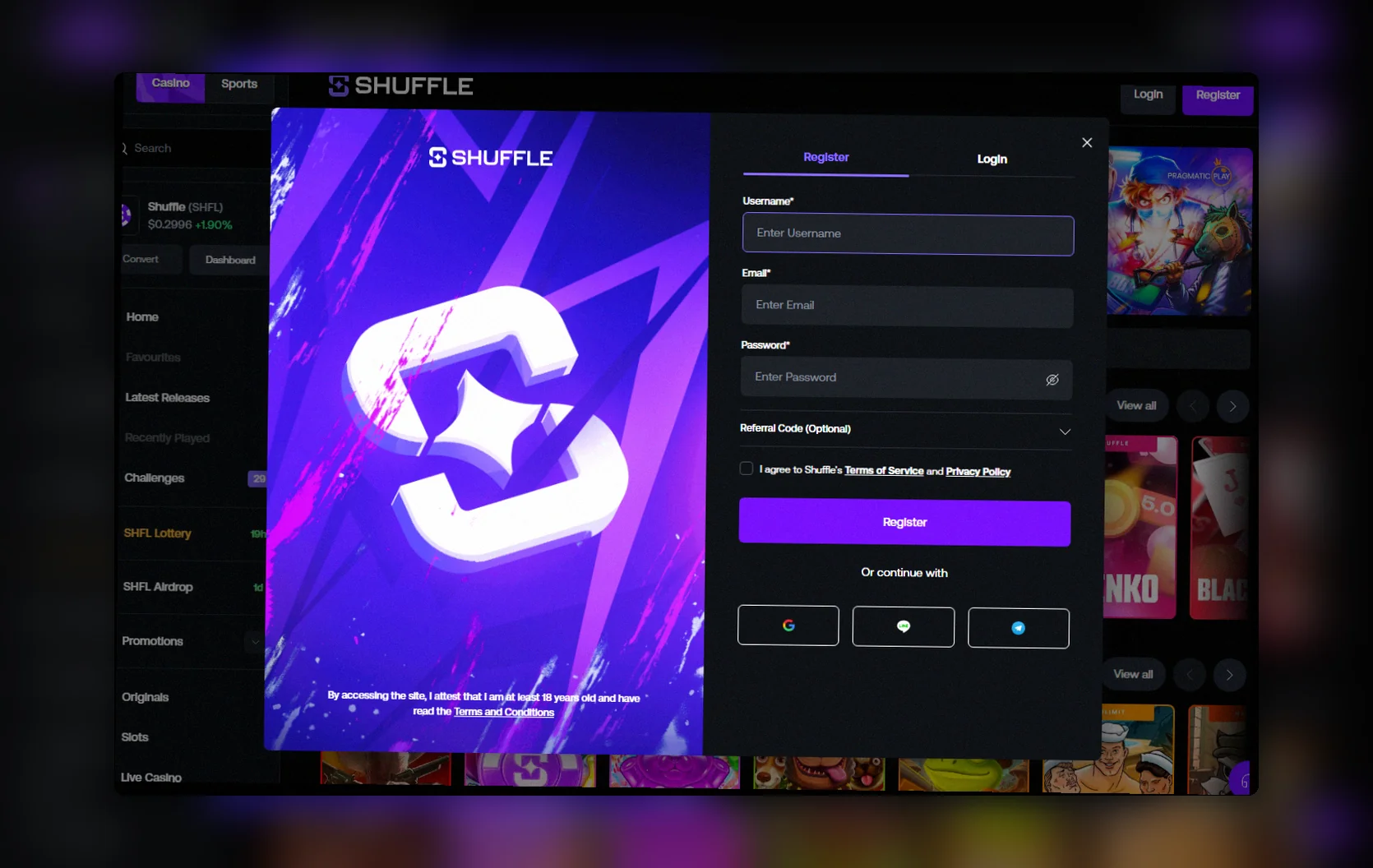Image resolution: width=1373 pixels, height=868 pixels.
Task: Click upper View all button
Action: [1136, 406]
